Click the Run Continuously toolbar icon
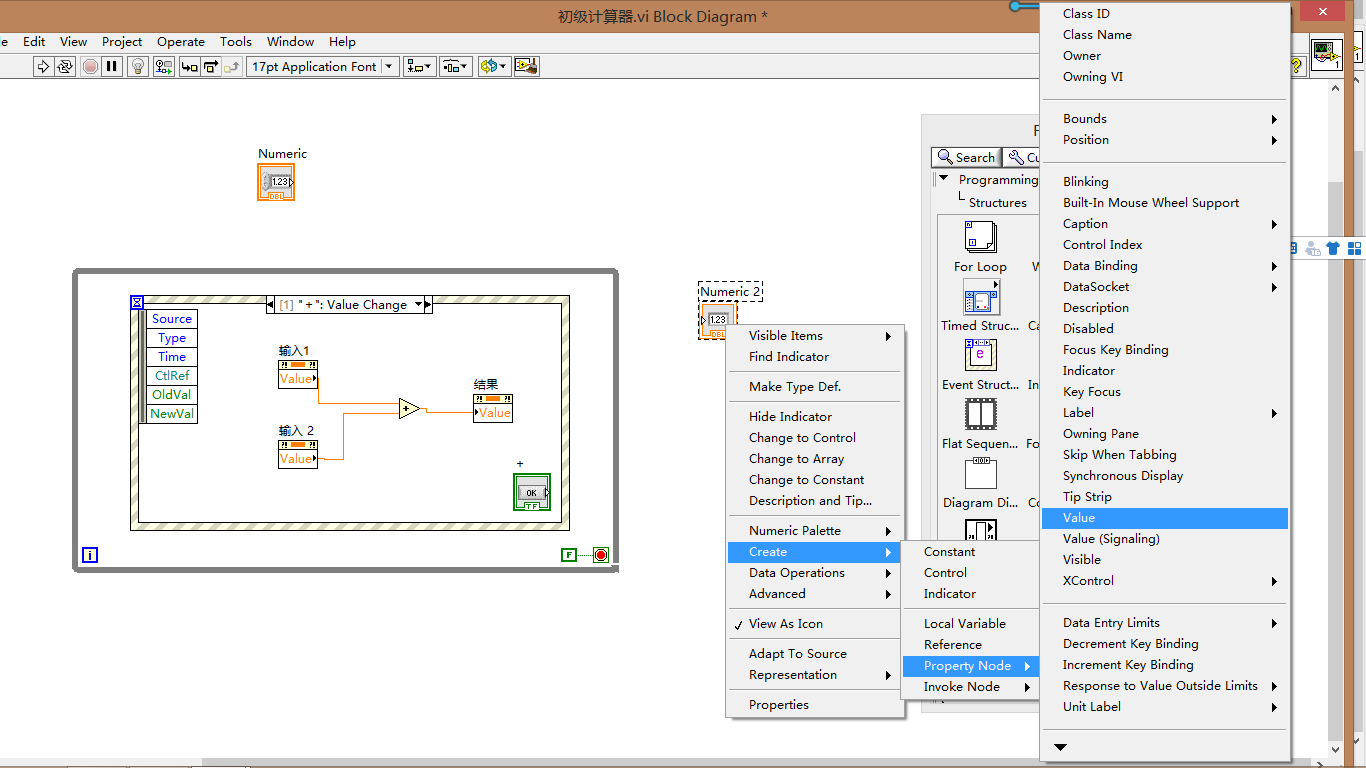1366x768 pixels. pyautogui.click(x=66, y=66)
